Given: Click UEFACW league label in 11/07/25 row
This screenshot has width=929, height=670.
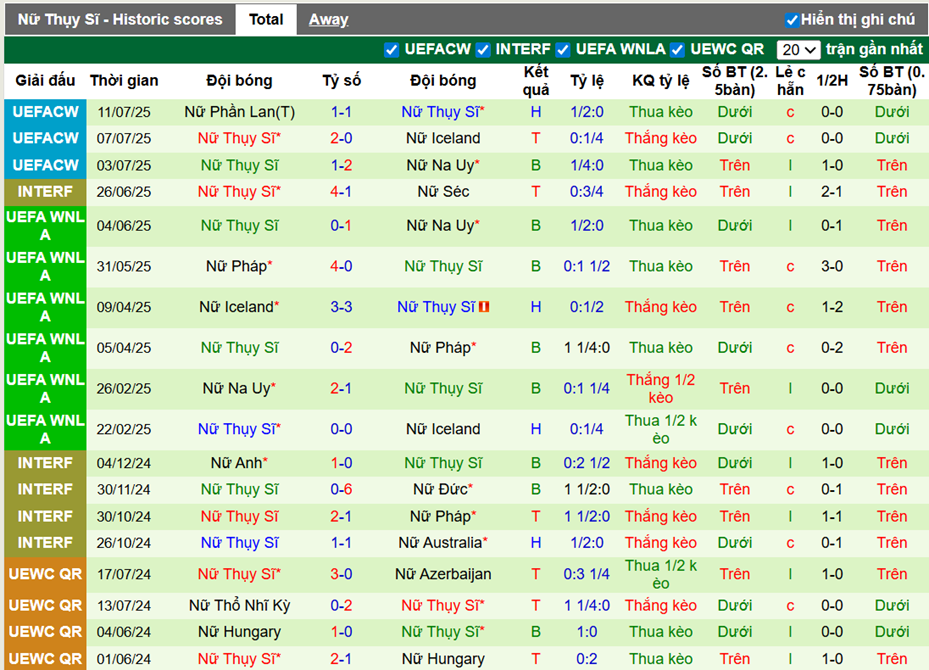Looking at the screenshot, I should pos(45,112).
